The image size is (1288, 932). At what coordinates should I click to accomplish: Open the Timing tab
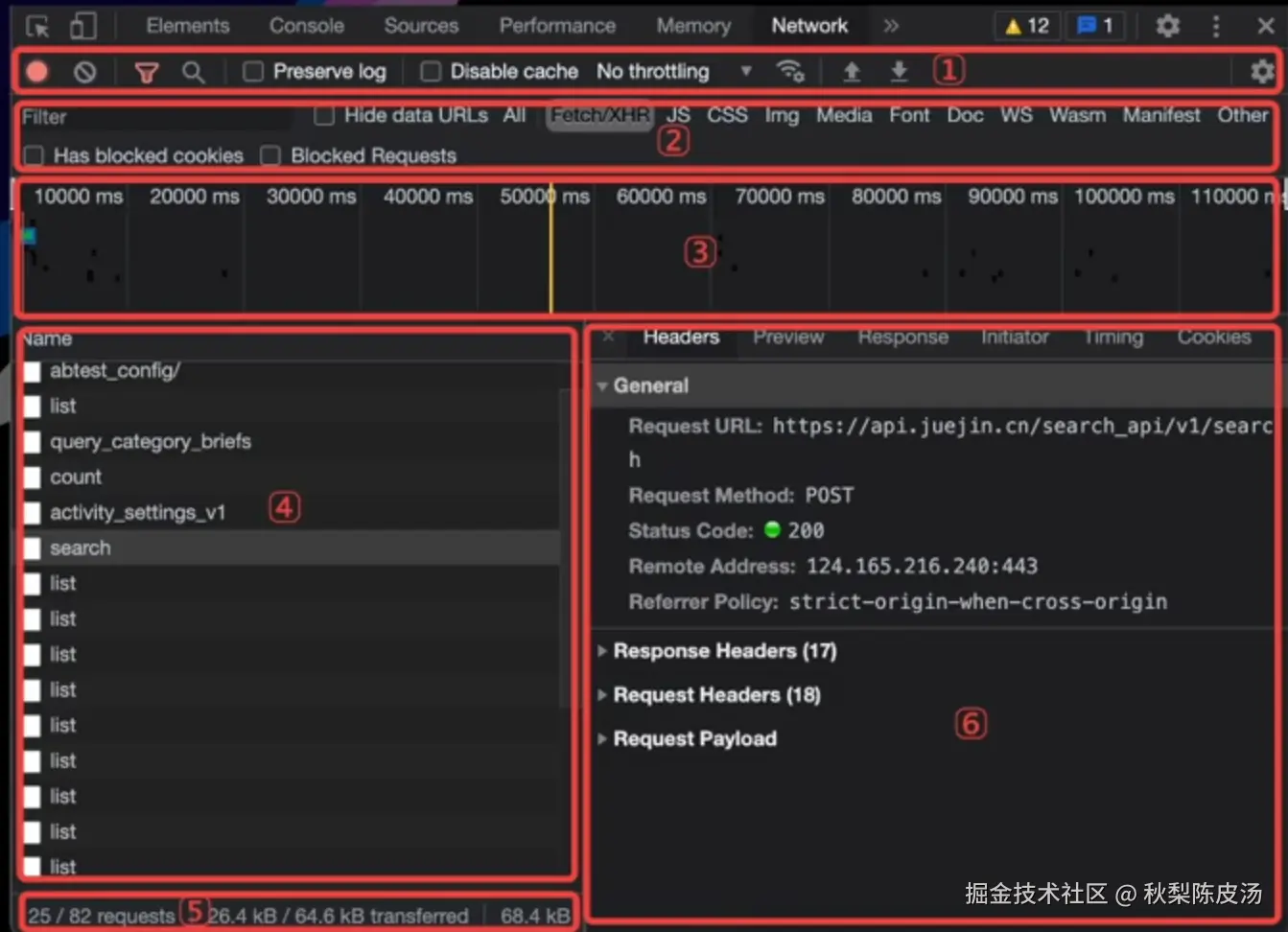click(x=1113, y=337)
